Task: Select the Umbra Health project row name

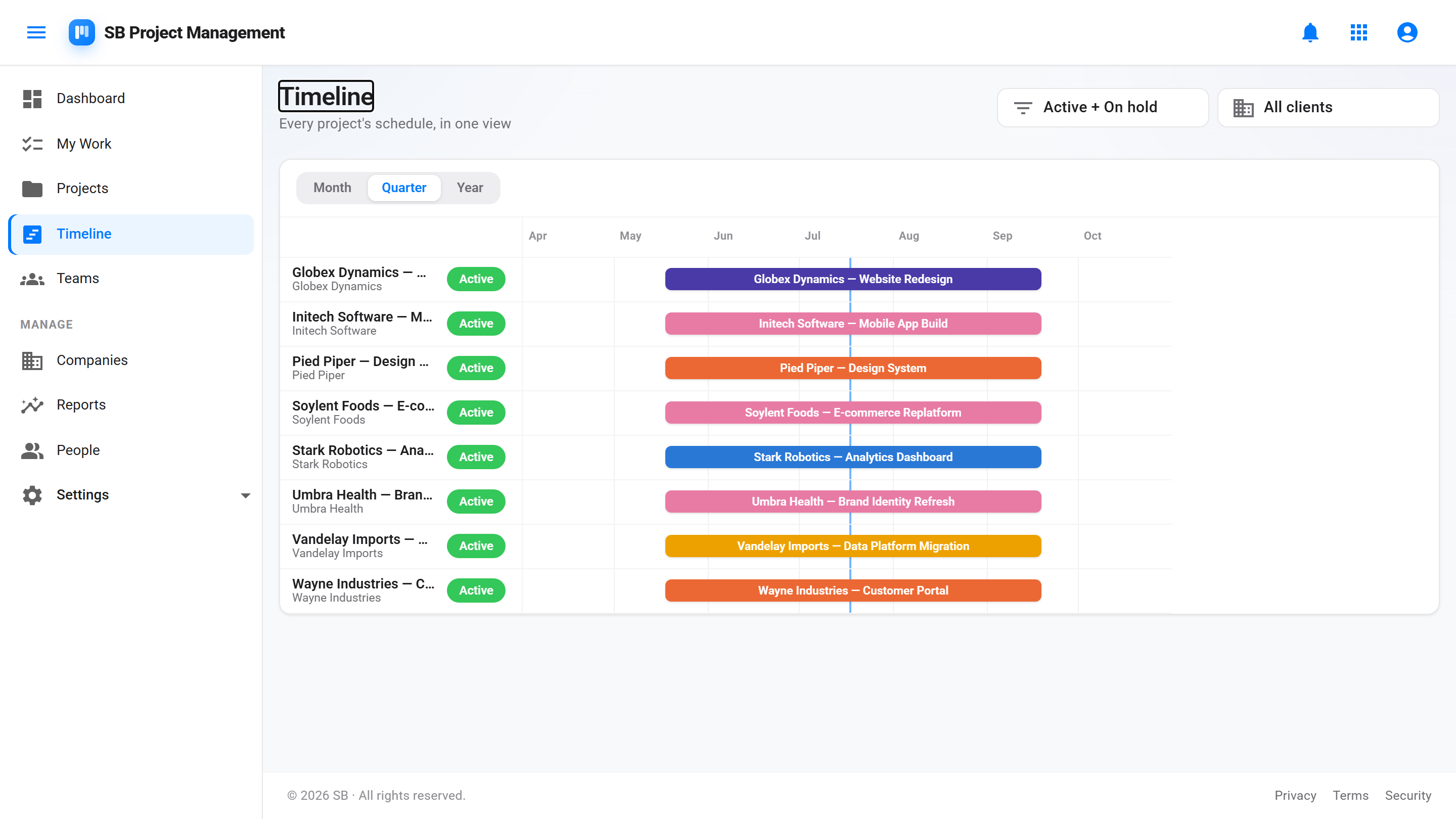Action: 362,494
